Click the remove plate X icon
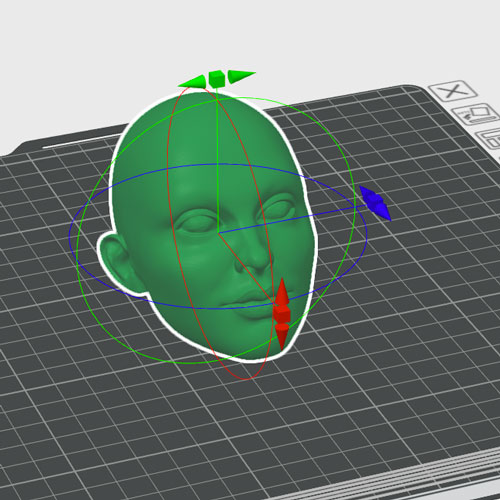 (452, 91)
